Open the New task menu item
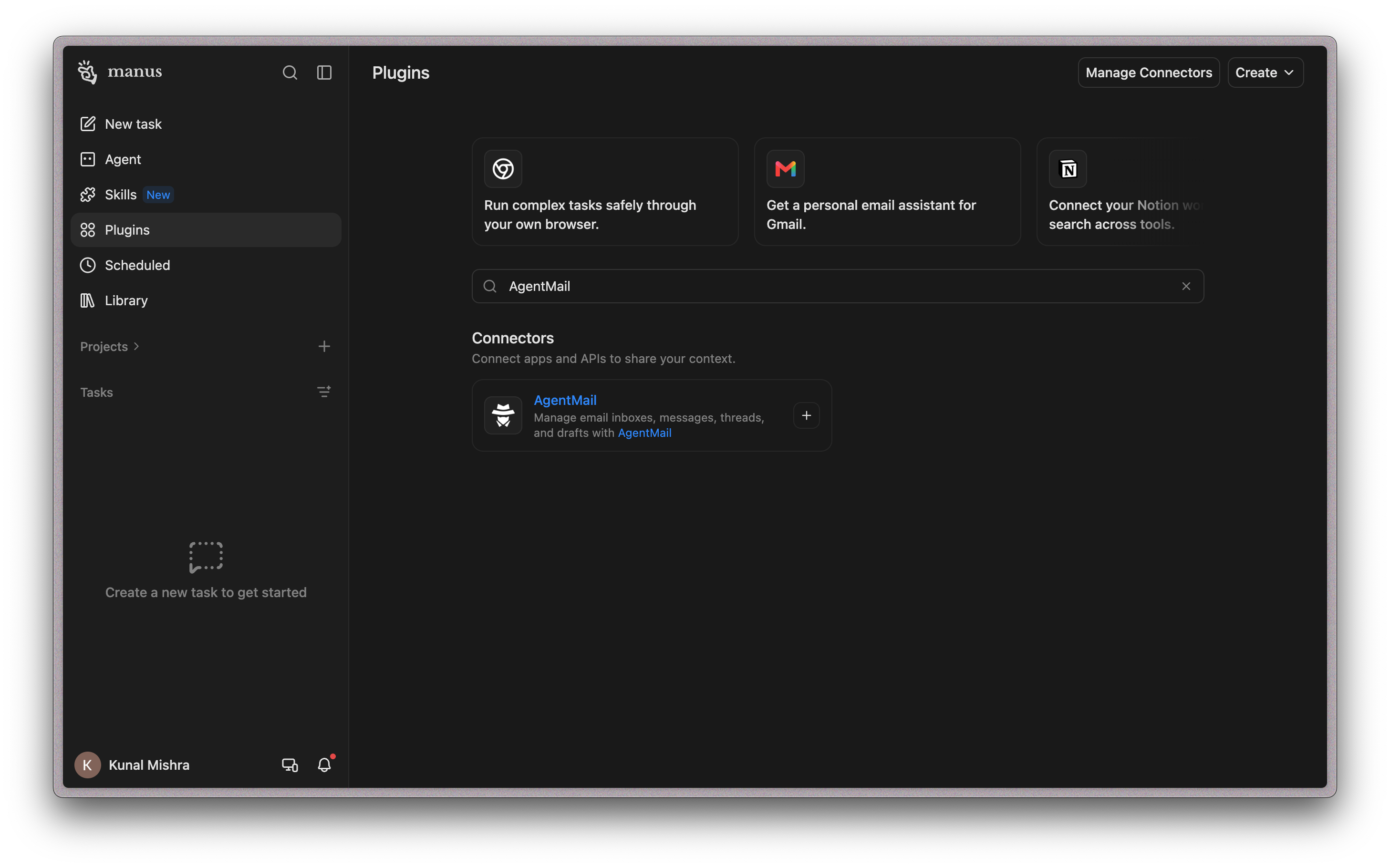The width and height of the screenshot is (1390, 868). click(x=206, y=124)
